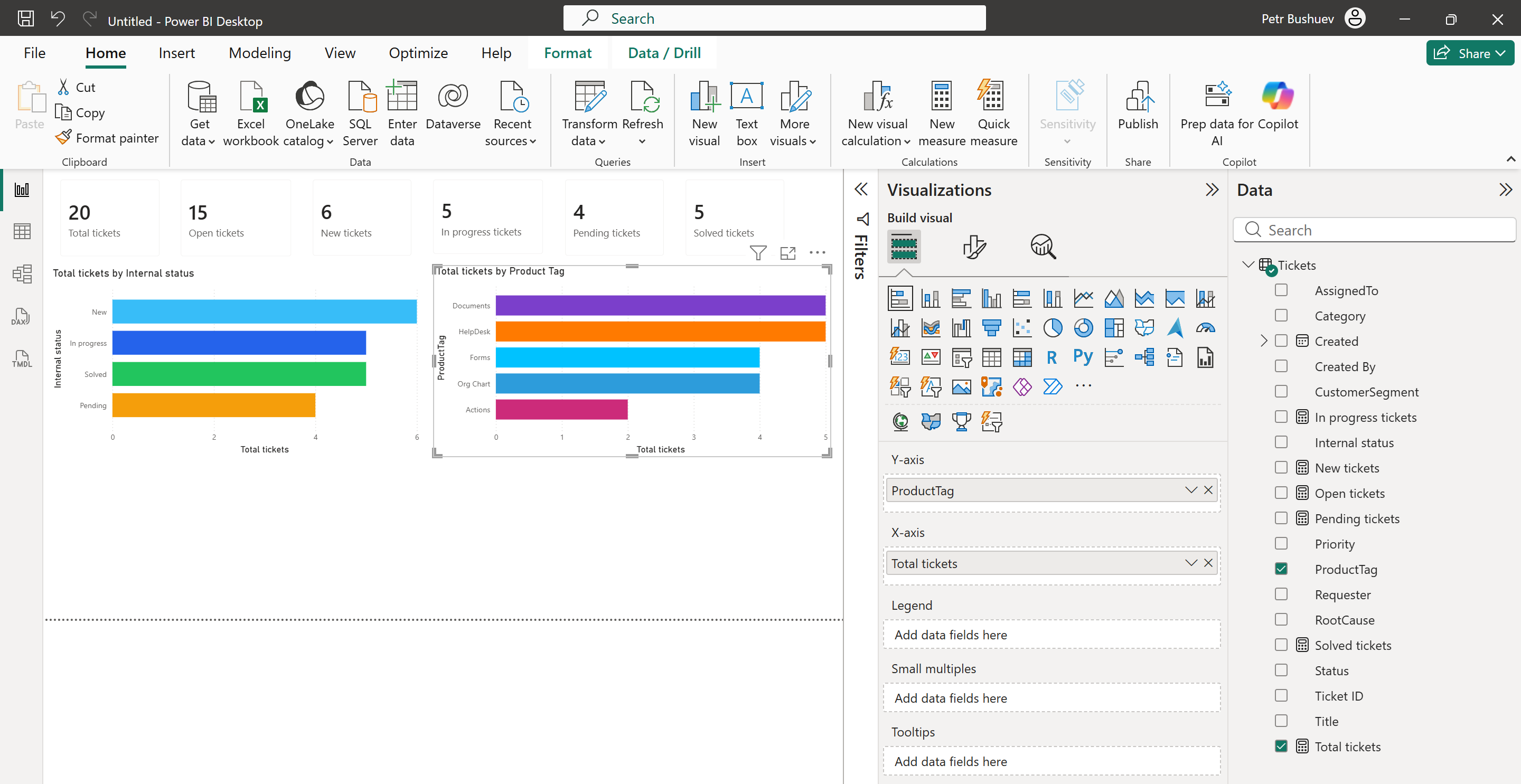Check the CustomerSegment field checkbox
The height and width of the screenshot is (784, 1521).
(1281, 391)
